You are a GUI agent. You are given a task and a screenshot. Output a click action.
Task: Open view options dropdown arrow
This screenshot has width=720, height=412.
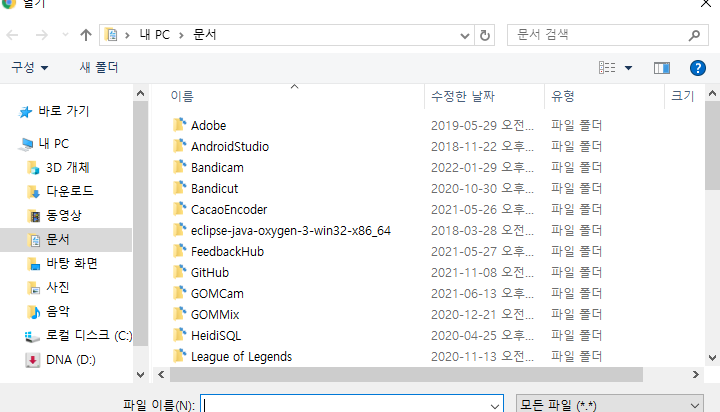(628, 68)
